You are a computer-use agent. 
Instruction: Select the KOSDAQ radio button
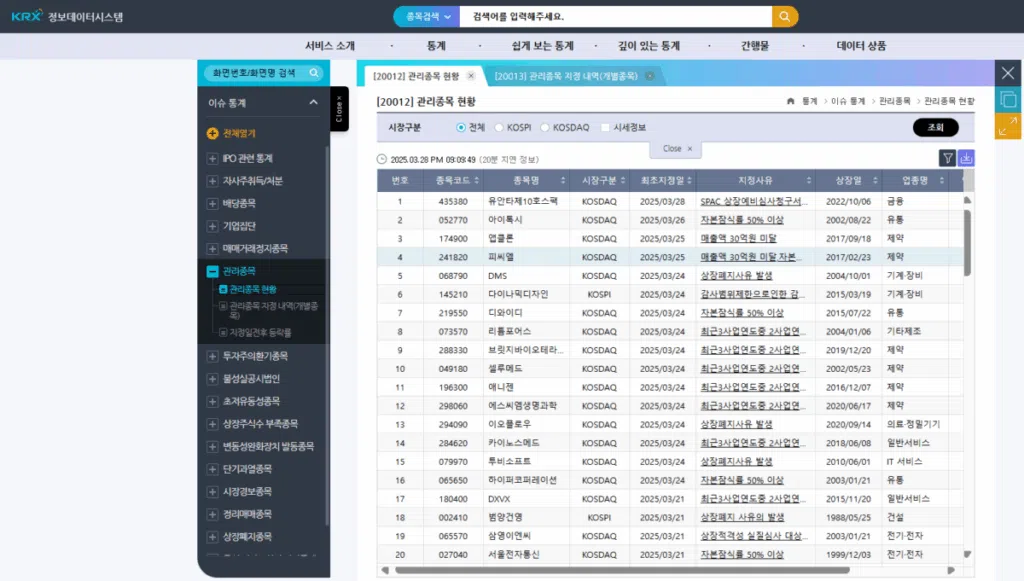click(x=545, y=128)
